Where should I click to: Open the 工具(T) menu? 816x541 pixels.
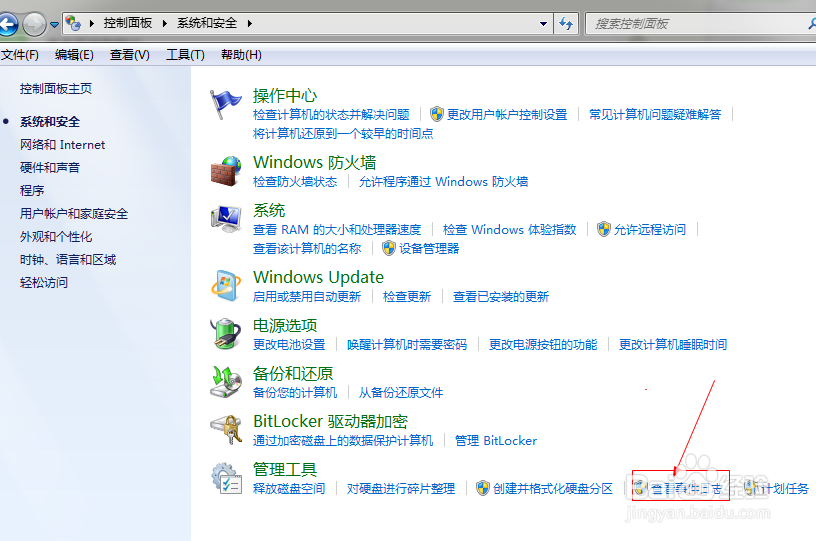point(185,55)
